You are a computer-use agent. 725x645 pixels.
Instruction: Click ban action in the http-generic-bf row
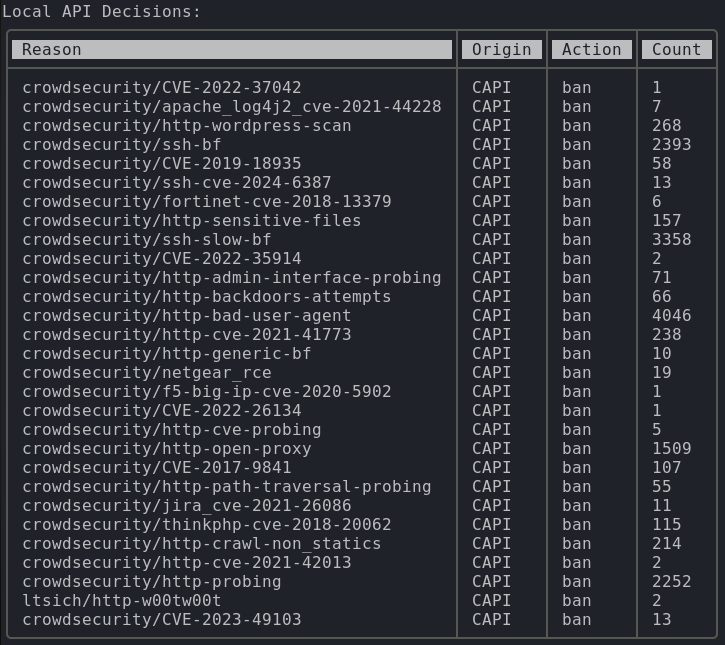(x=577, y=354)
